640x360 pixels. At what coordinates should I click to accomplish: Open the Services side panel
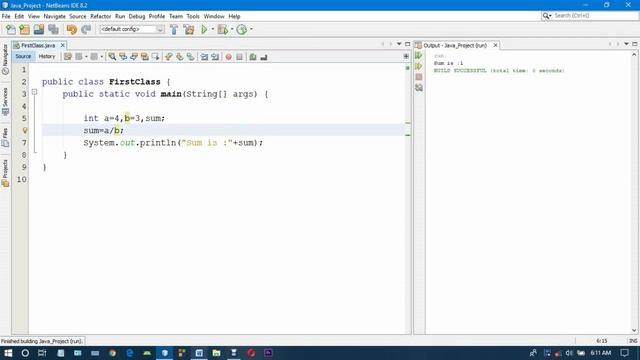[x=5, y=101]
